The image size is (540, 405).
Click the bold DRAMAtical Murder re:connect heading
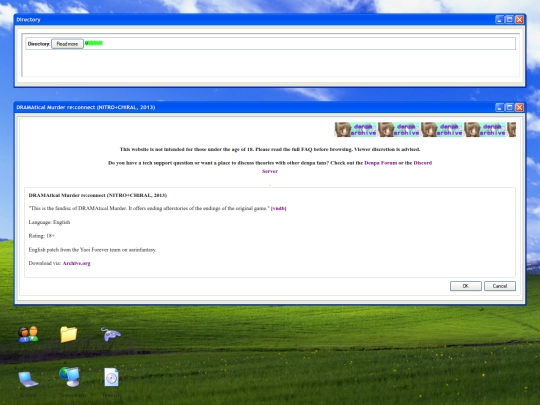pos(98,195)
